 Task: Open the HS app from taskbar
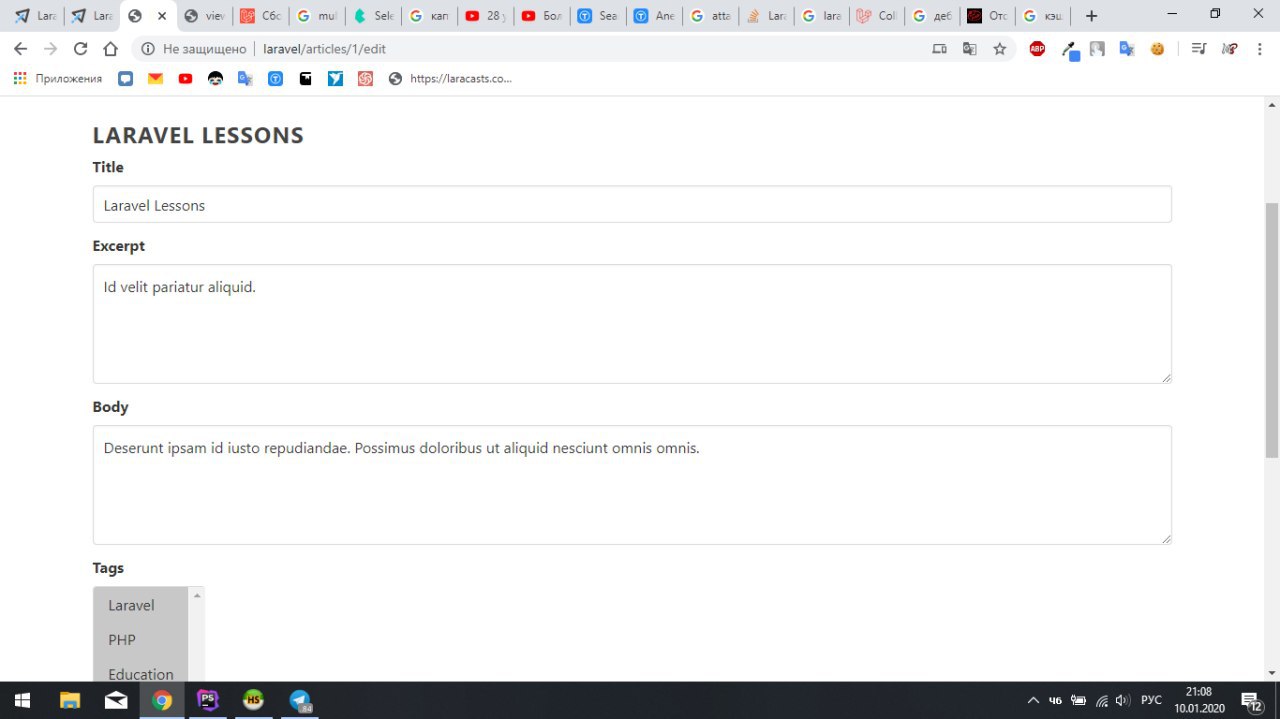[x=254, y=700]
